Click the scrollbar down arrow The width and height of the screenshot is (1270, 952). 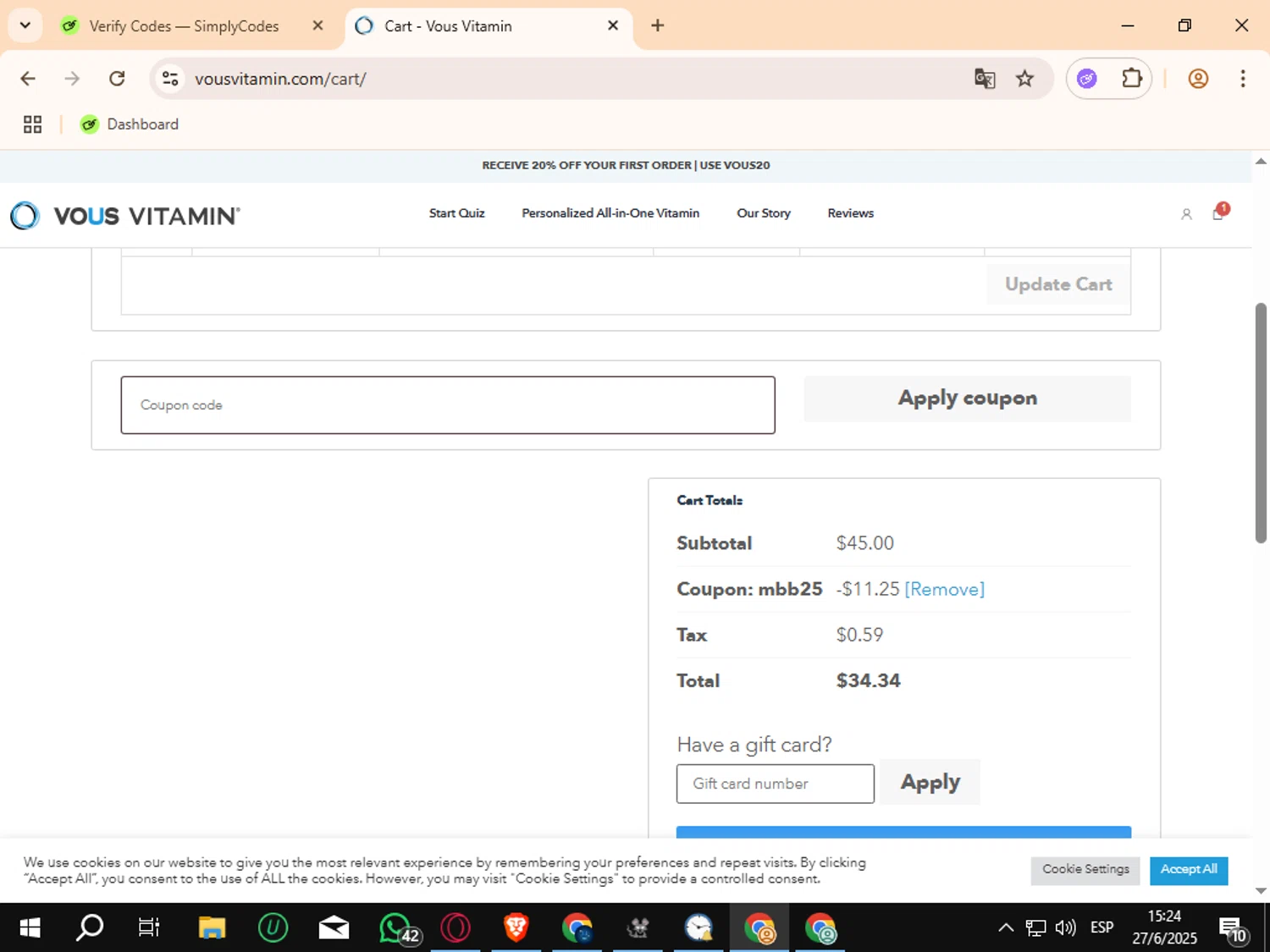(1261, 891)
